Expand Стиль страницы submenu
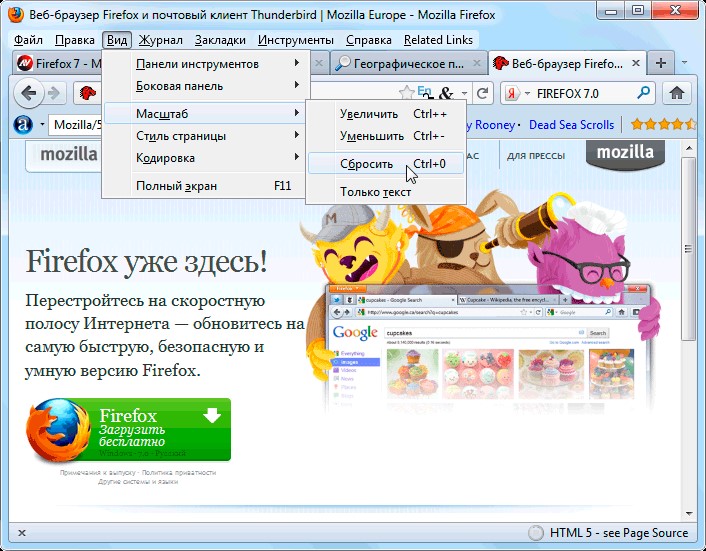 (x=206, y=136)
